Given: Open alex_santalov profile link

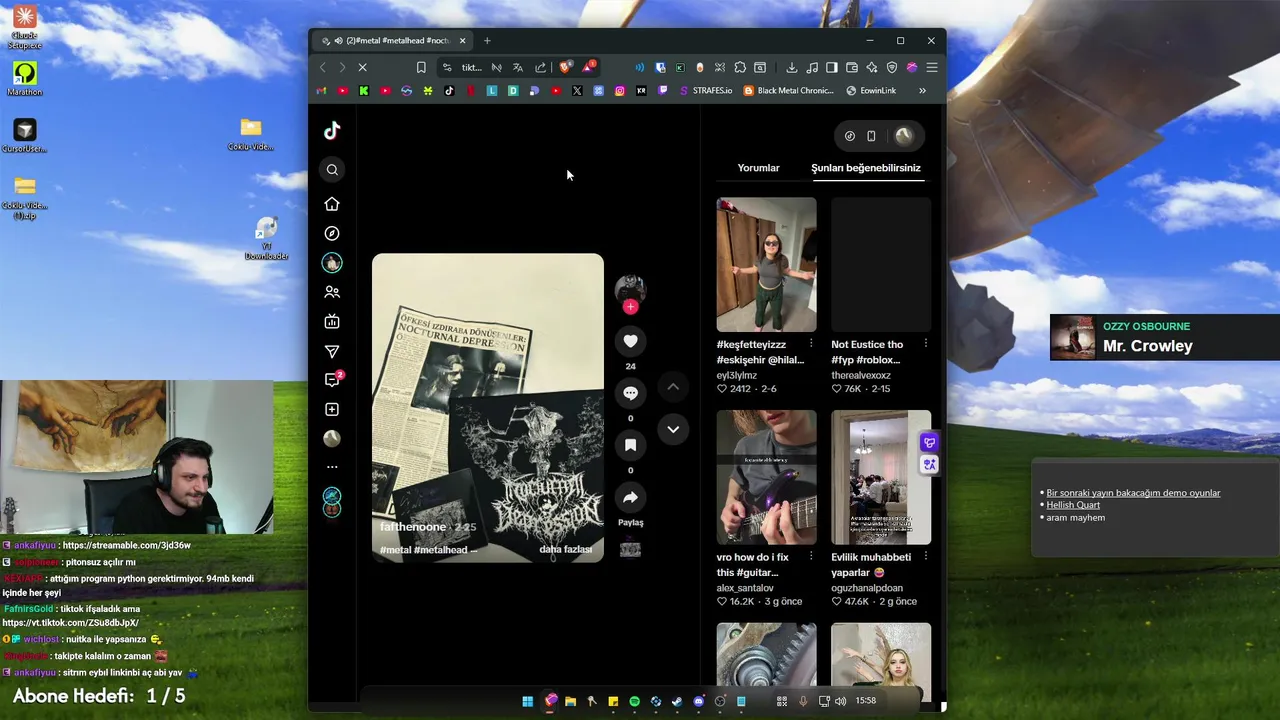Looking at the screenshot, I should point(746,588).
